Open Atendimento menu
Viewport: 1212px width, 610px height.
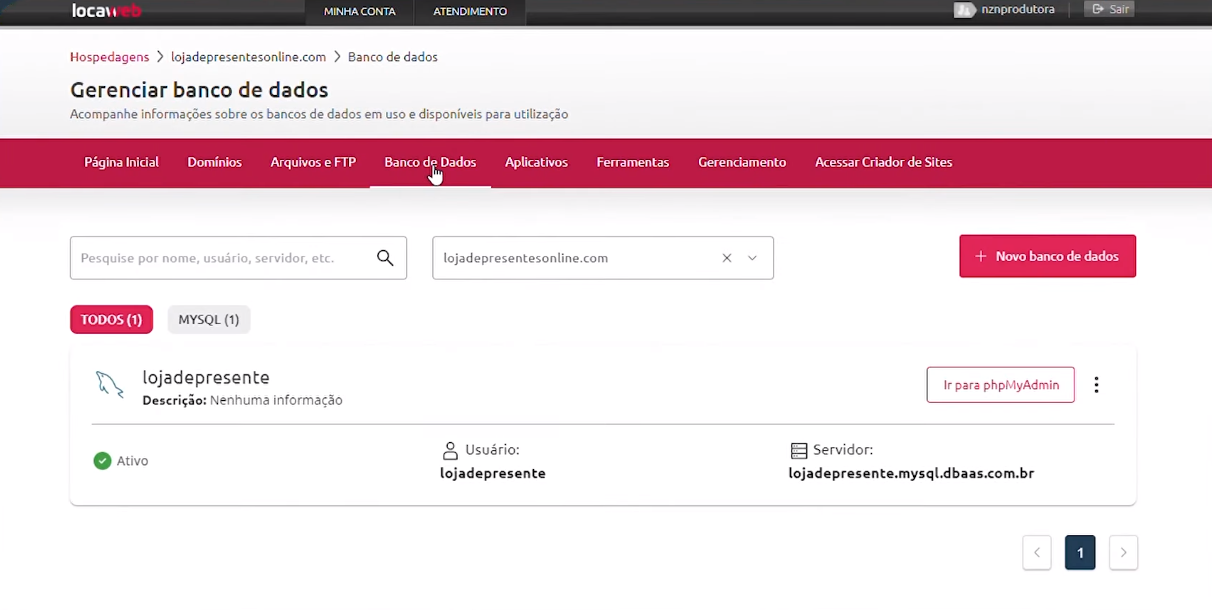pos(470,12)
